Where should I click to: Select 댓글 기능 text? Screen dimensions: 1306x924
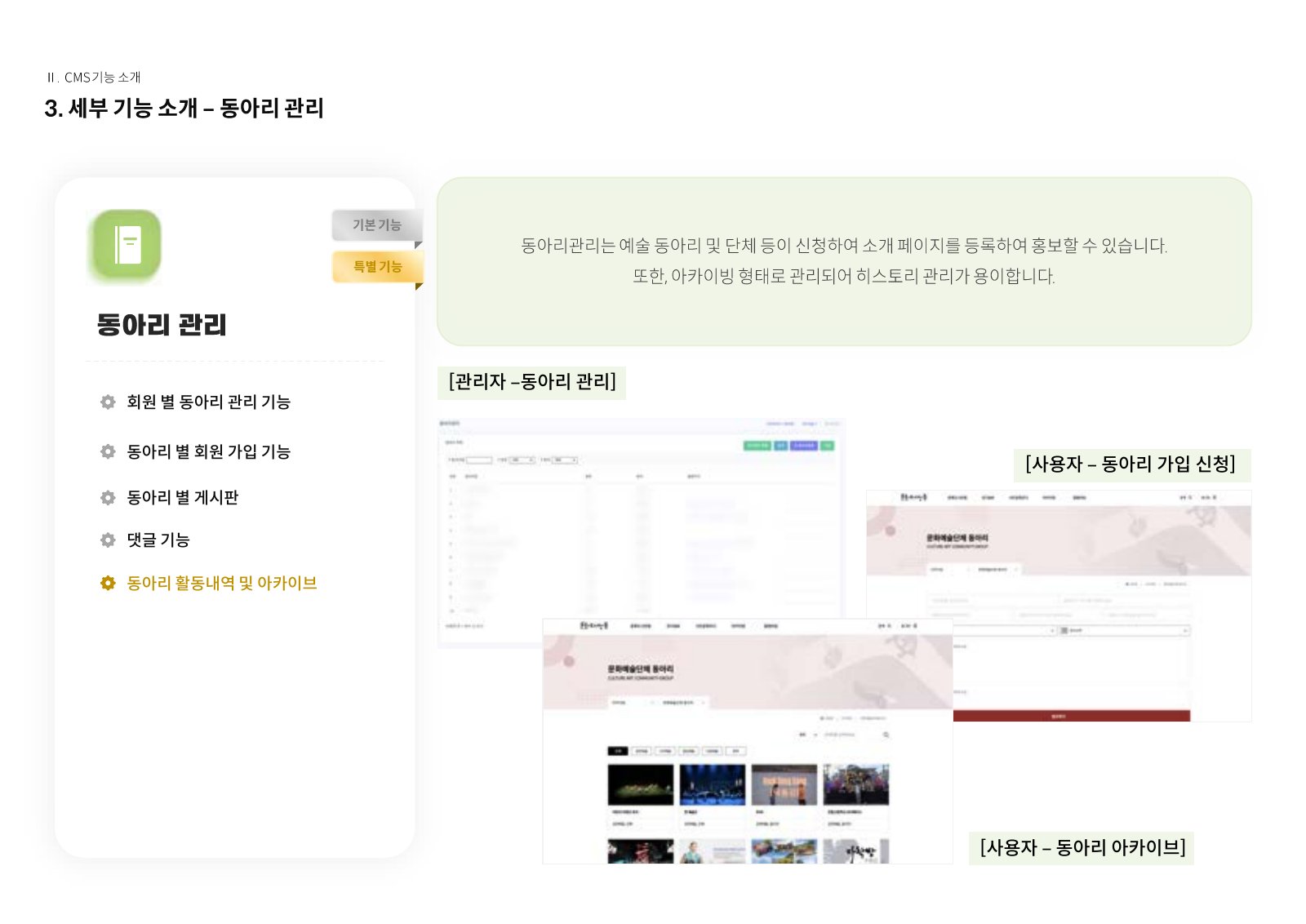point(158,540)
